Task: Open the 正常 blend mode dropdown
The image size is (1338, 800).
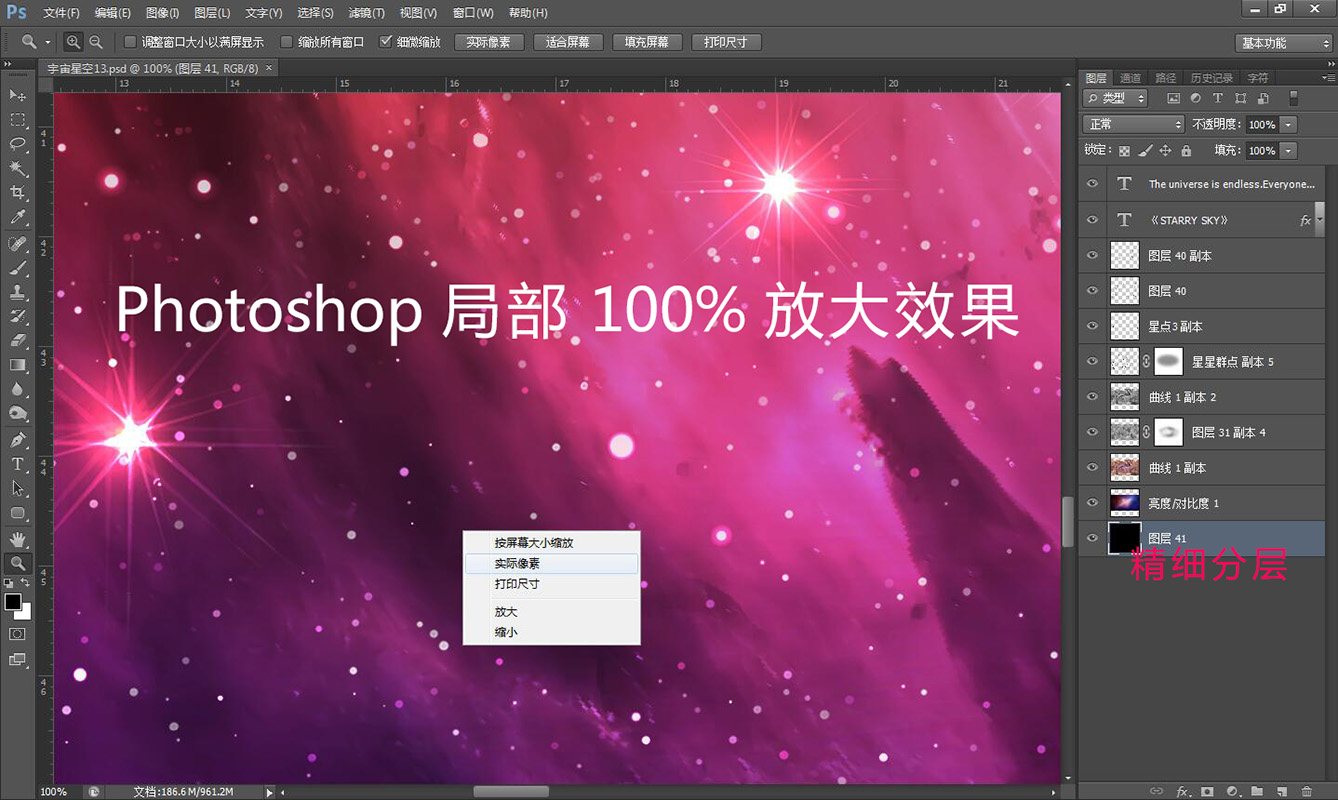Action: point(1133,124)
